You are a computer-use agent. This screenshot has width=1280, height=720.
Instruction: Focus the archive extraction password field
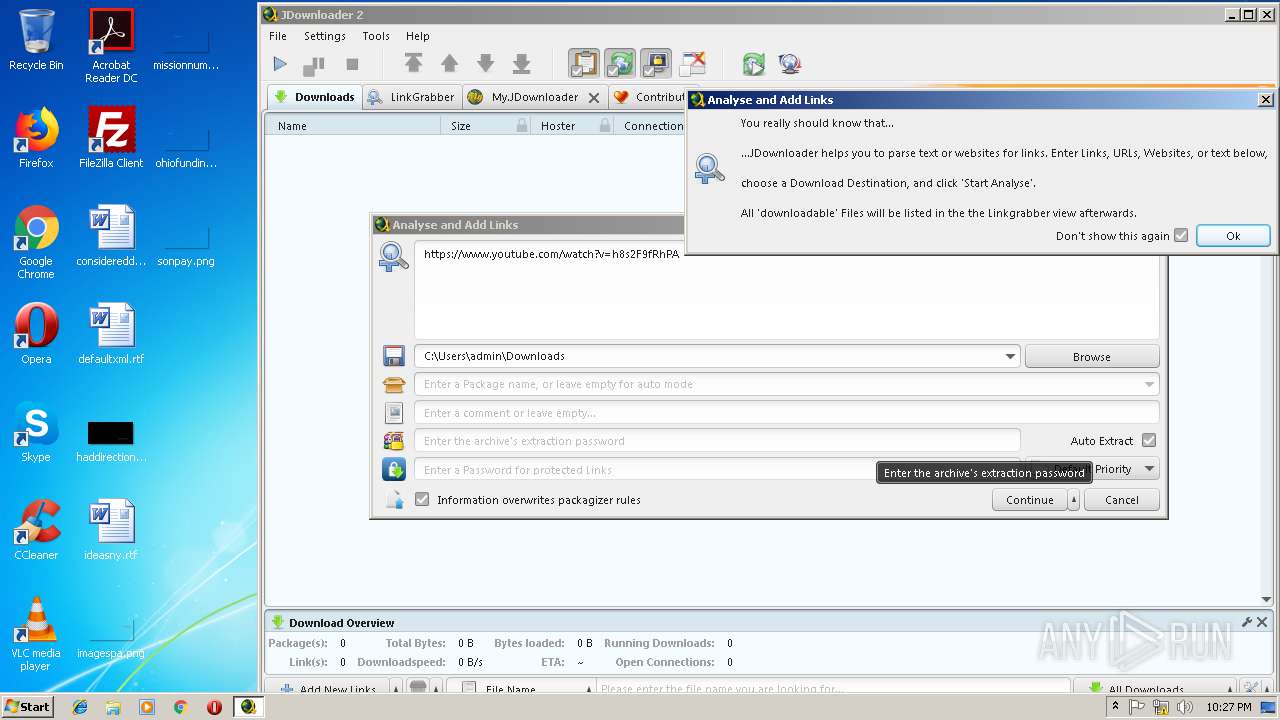coord(717,441)
